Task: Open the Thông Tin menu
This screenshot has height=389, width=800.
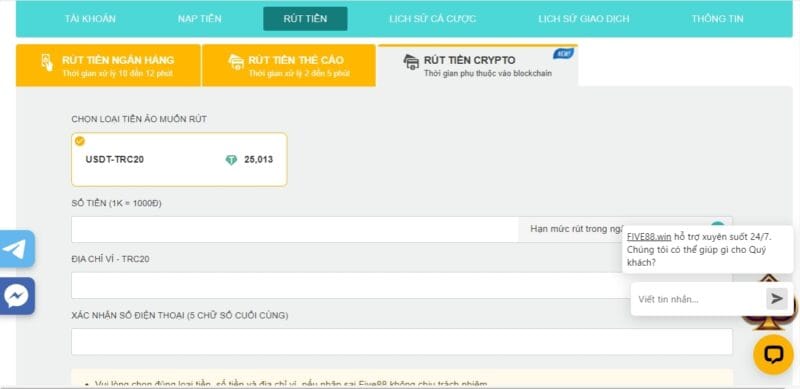Action: point(717,19)
